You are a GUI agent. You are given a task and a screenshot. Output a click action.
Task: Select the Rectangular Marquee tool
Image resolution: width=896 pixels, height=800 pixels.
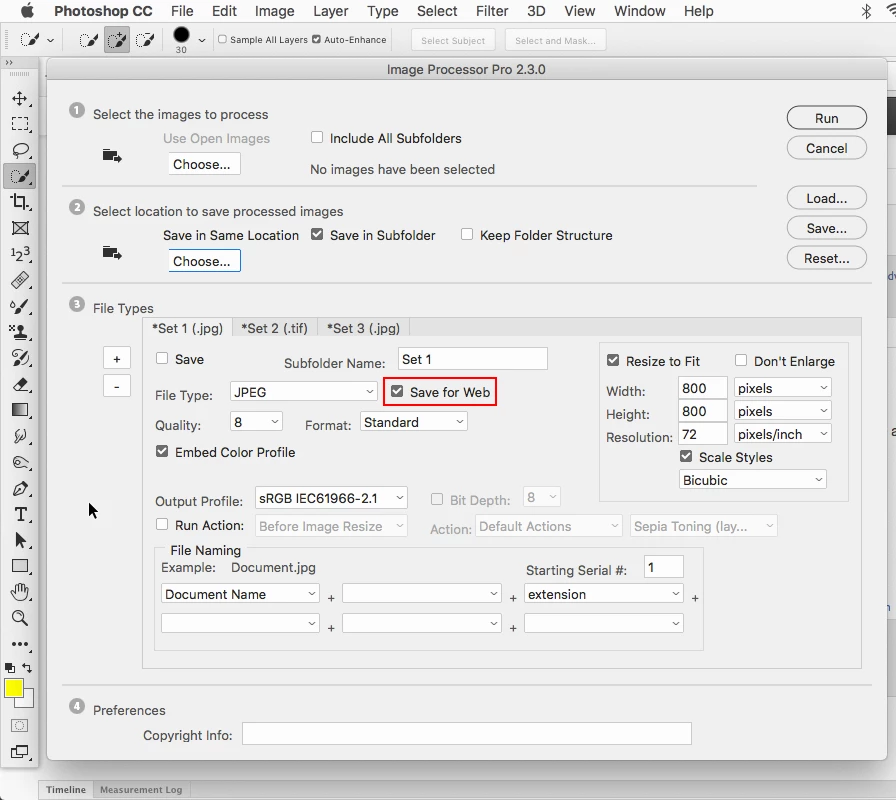coord(20,124)
